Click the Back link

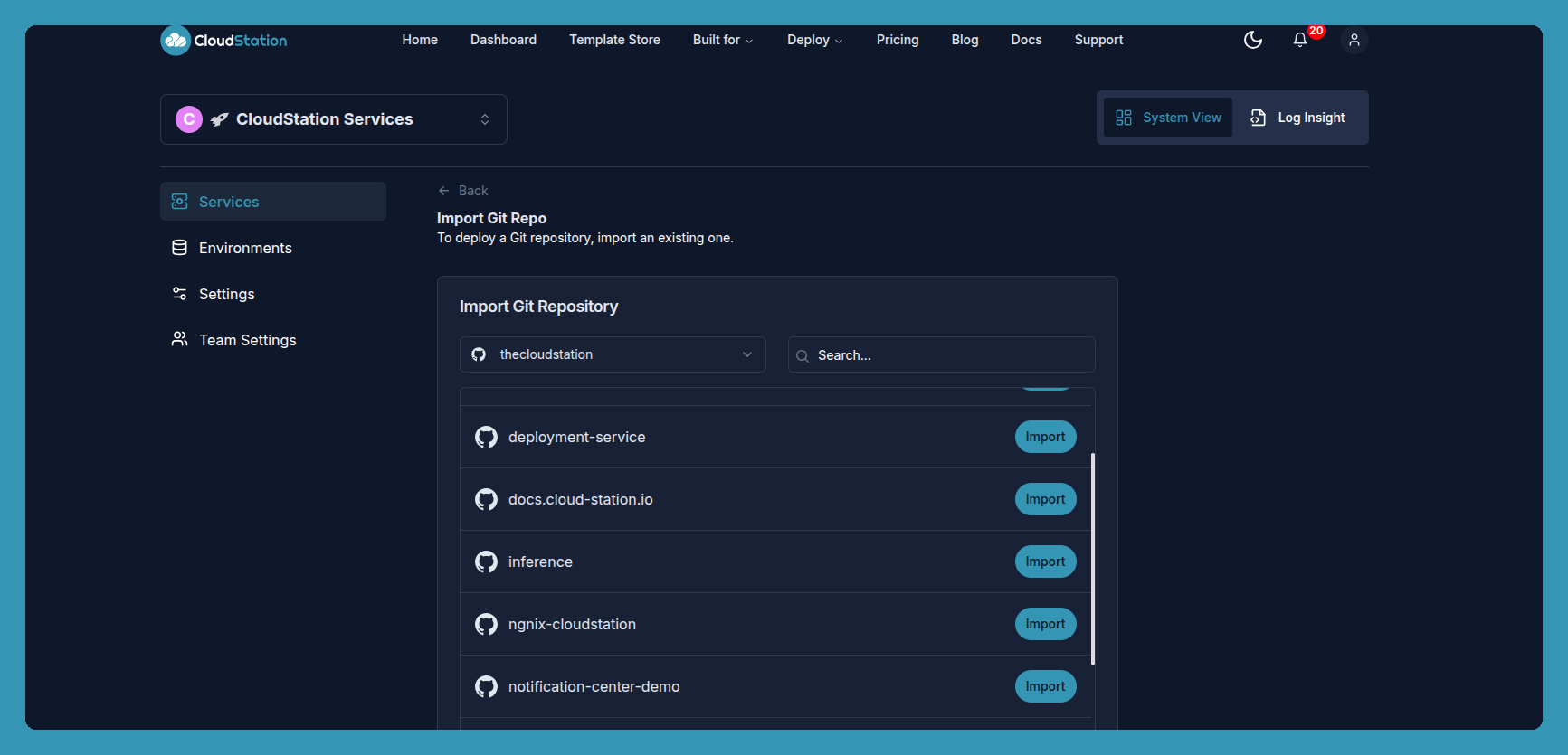point(463,191)
